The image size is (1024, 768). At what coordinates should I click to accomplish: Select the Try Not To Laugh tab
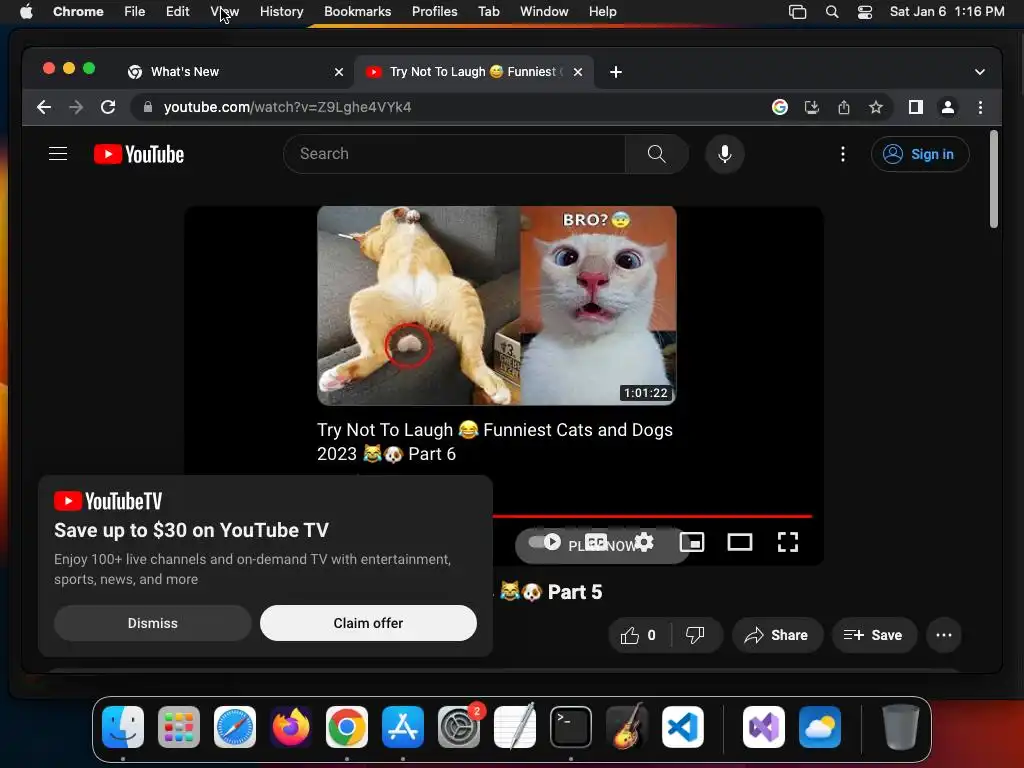click(472, 72)
